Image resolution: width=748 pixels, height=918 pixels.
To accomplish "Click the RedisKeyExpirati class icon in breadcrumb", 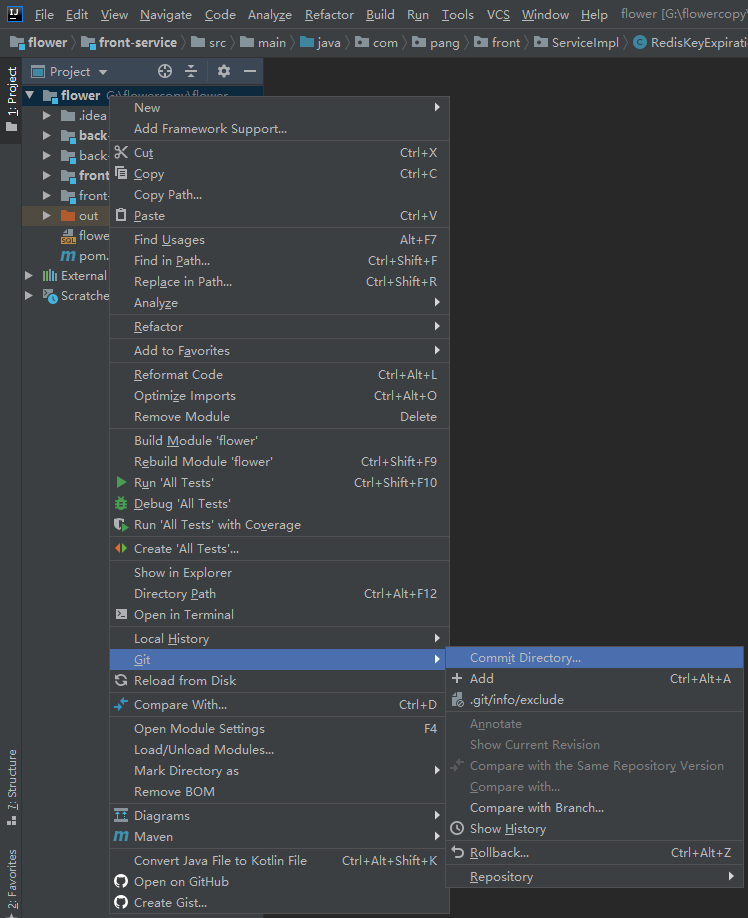I will click(x=640, y=42).
